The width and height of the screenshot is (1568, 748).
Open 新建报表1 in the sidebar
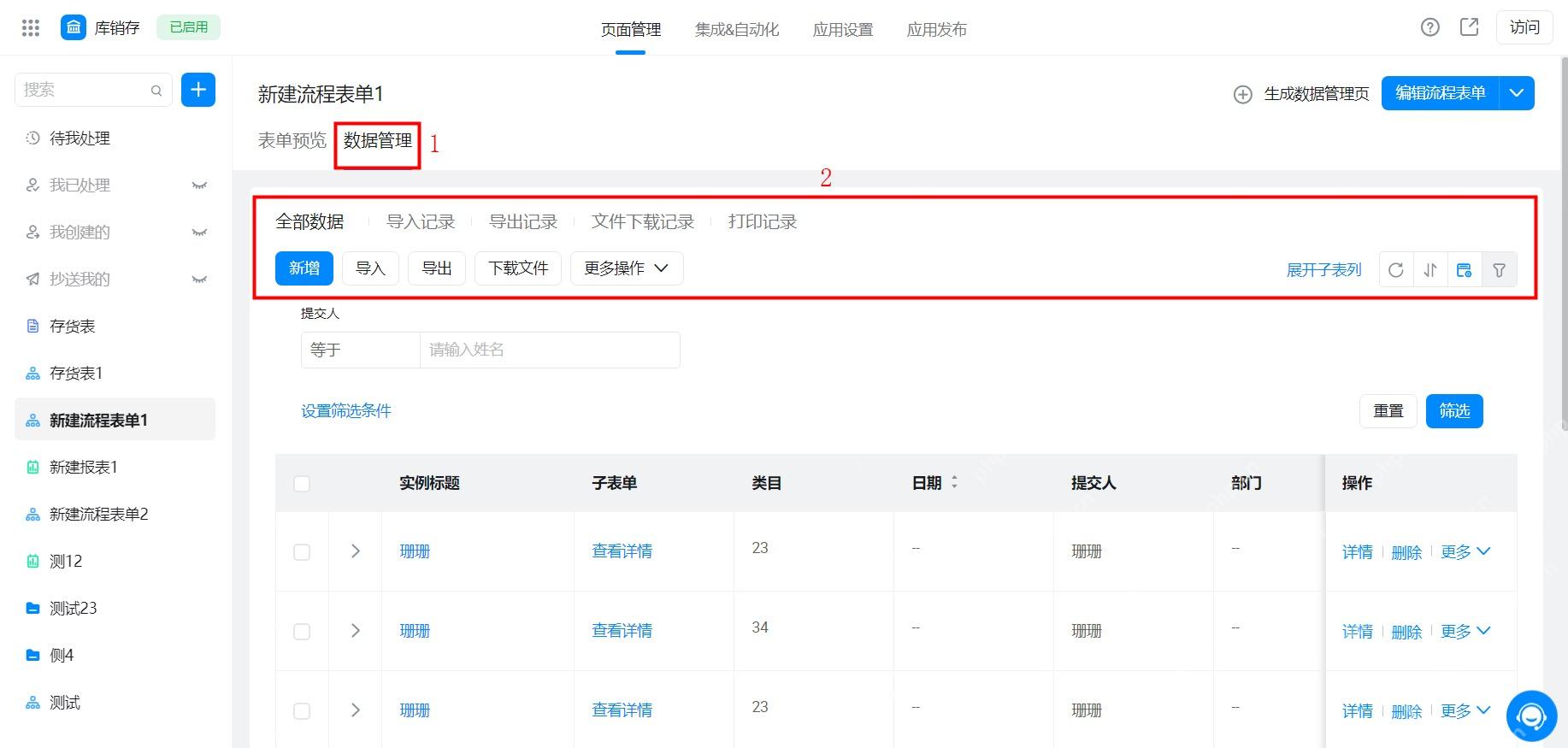pyautogui.click(x=115, y=468)
